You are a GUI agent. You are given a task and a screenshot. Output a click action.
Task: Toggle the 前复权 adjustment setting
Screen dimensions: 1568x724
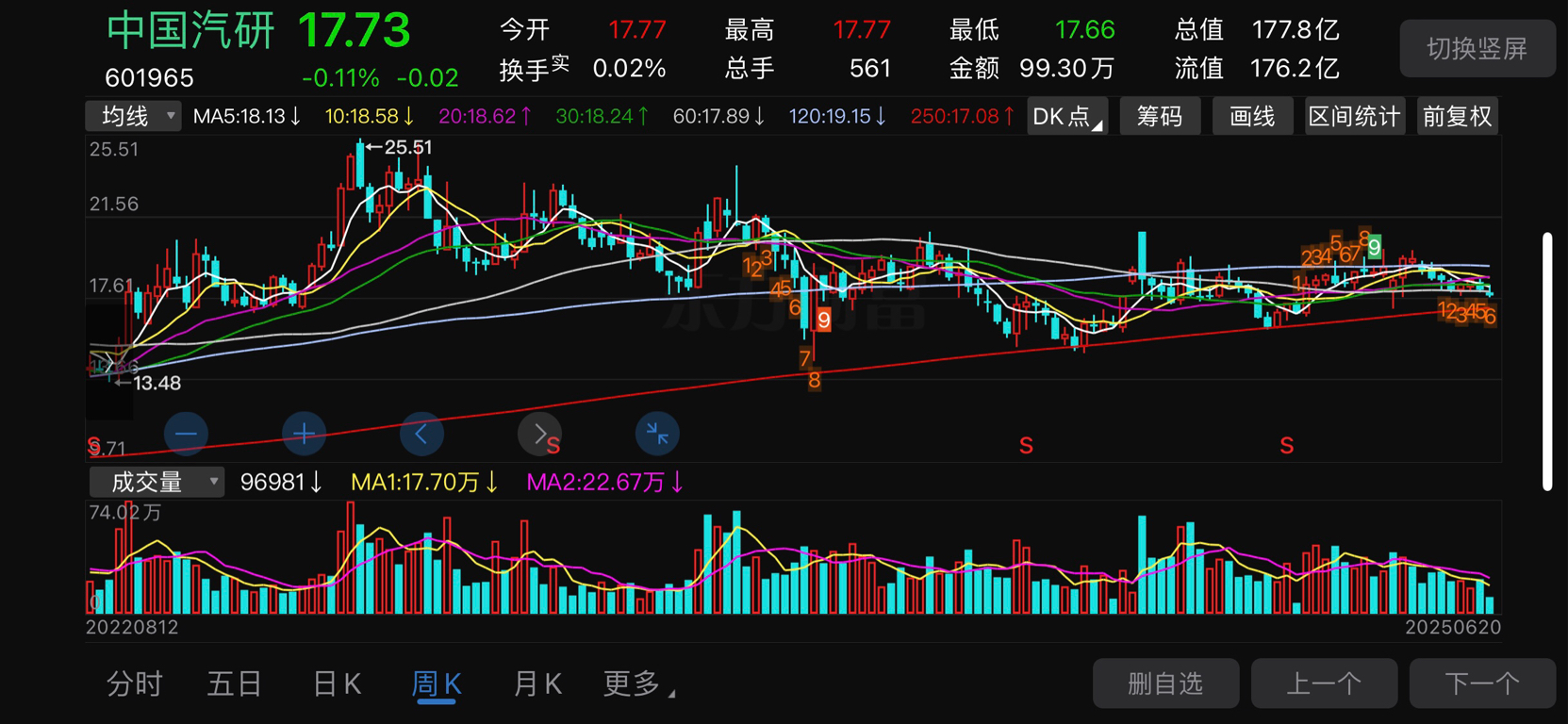(1458, 116)
